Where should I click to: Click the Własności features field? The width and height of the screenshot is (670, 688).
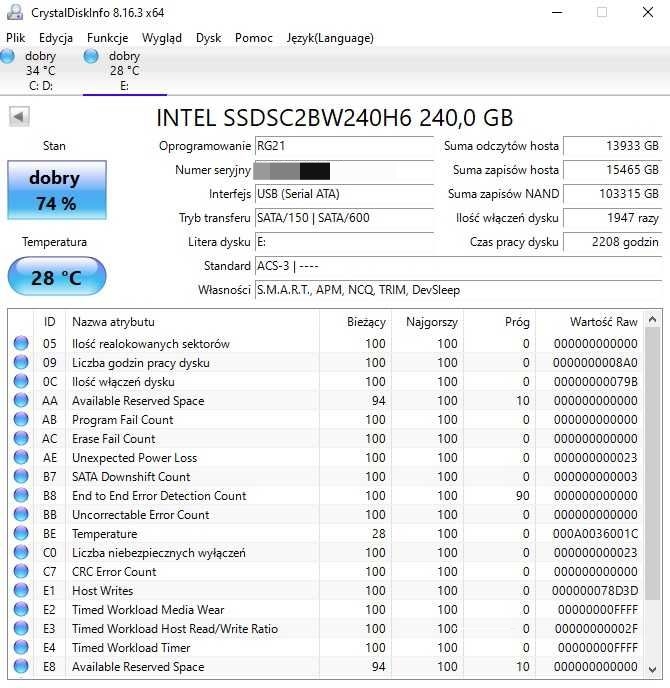(459, 290)
